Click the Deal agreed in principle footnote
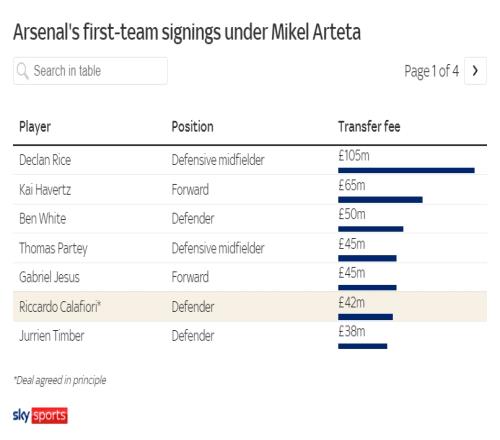Image resolution: width=500 pixels, height=440 pixels. (x=60, y=380)
